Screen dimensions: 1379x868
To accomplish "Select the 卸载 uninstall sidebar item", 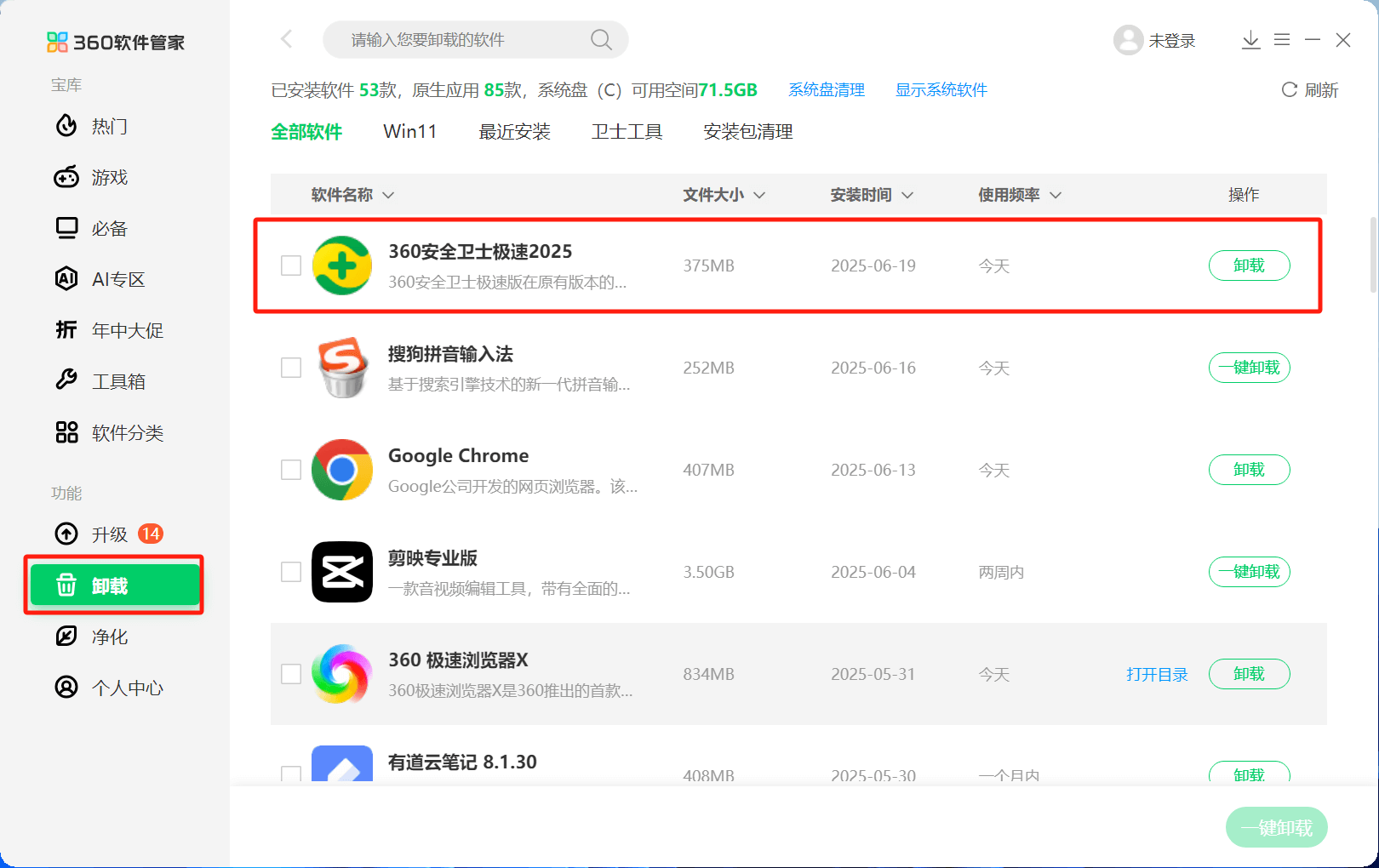I will [x=115, y=585].
